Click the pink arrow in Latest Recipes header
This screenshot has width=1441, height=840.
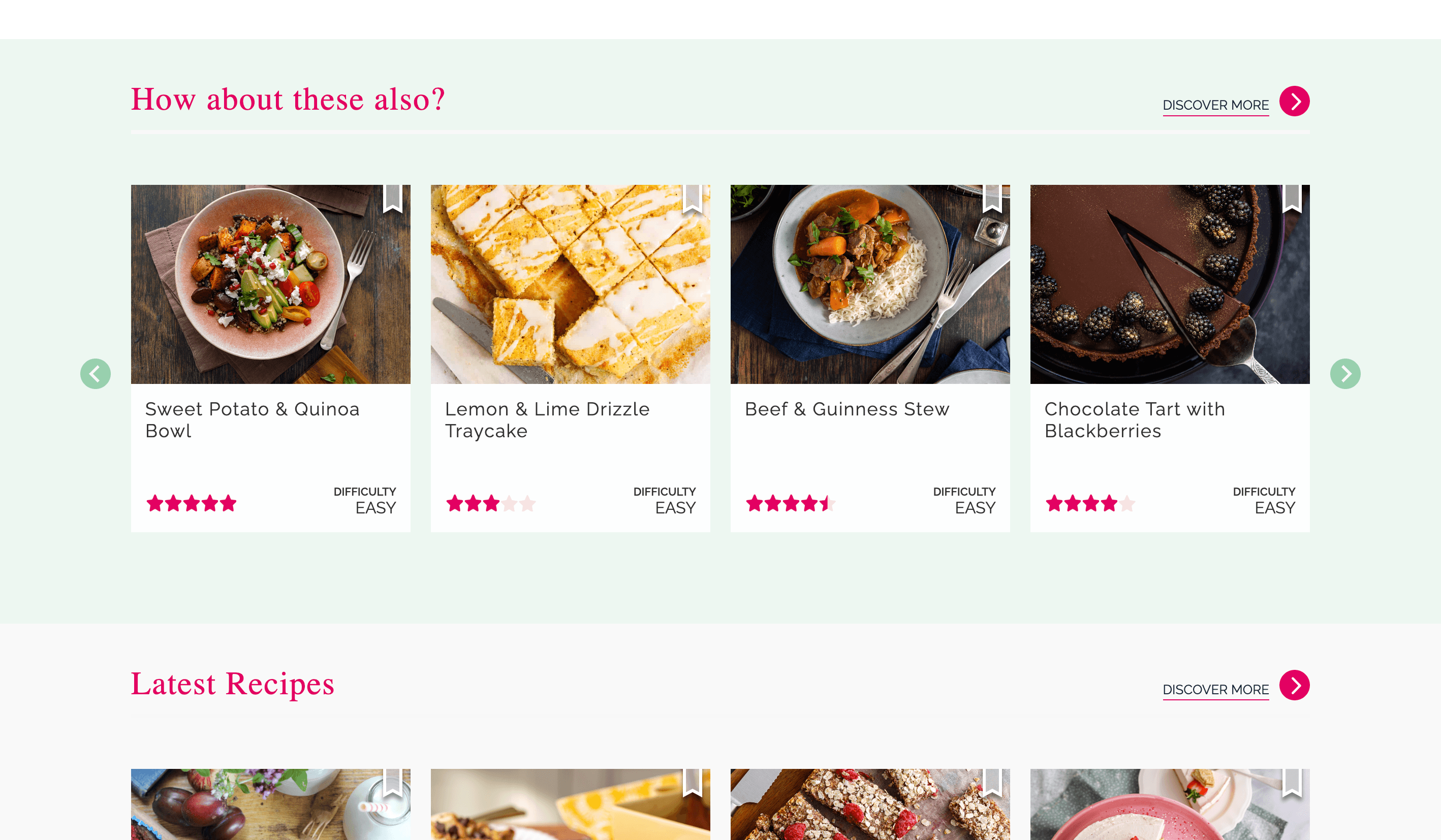tap(1295, 685)
